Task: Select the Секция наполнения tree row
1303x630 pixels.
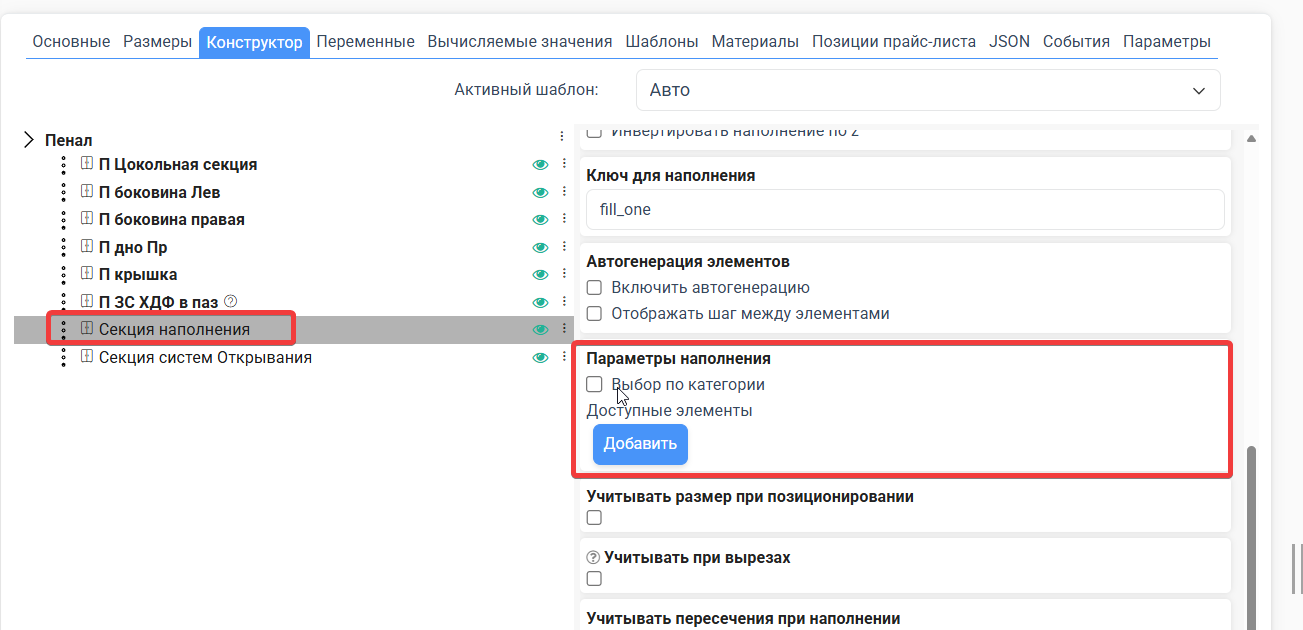Action: click(294, 330)
